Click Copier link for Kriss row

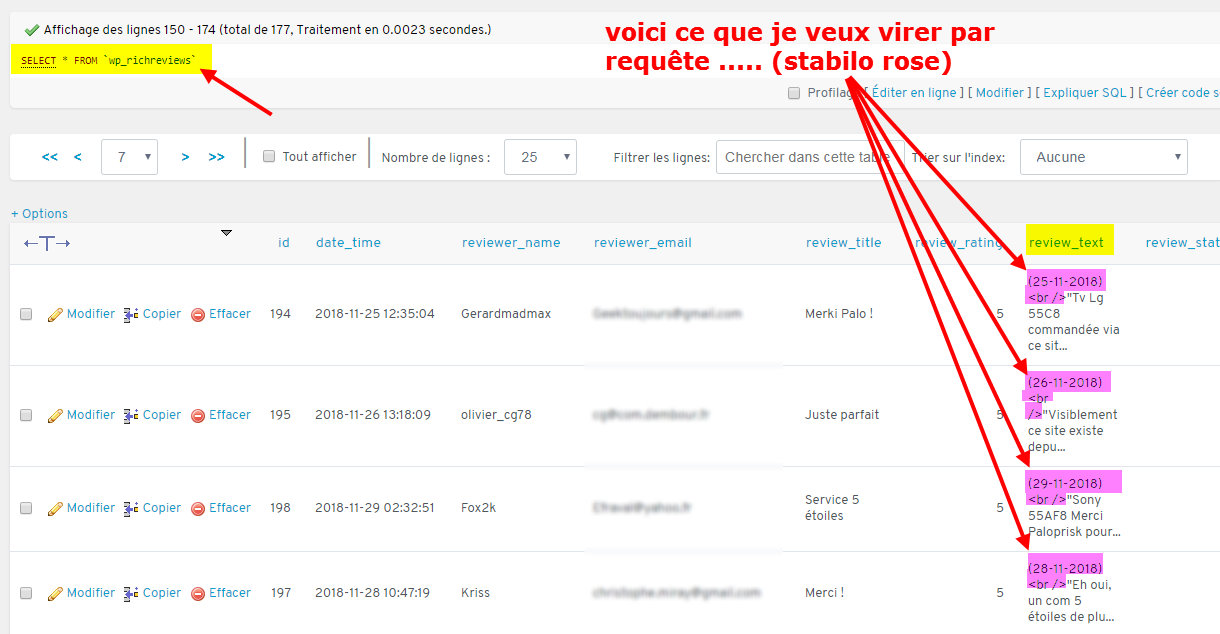coord(162,593)
